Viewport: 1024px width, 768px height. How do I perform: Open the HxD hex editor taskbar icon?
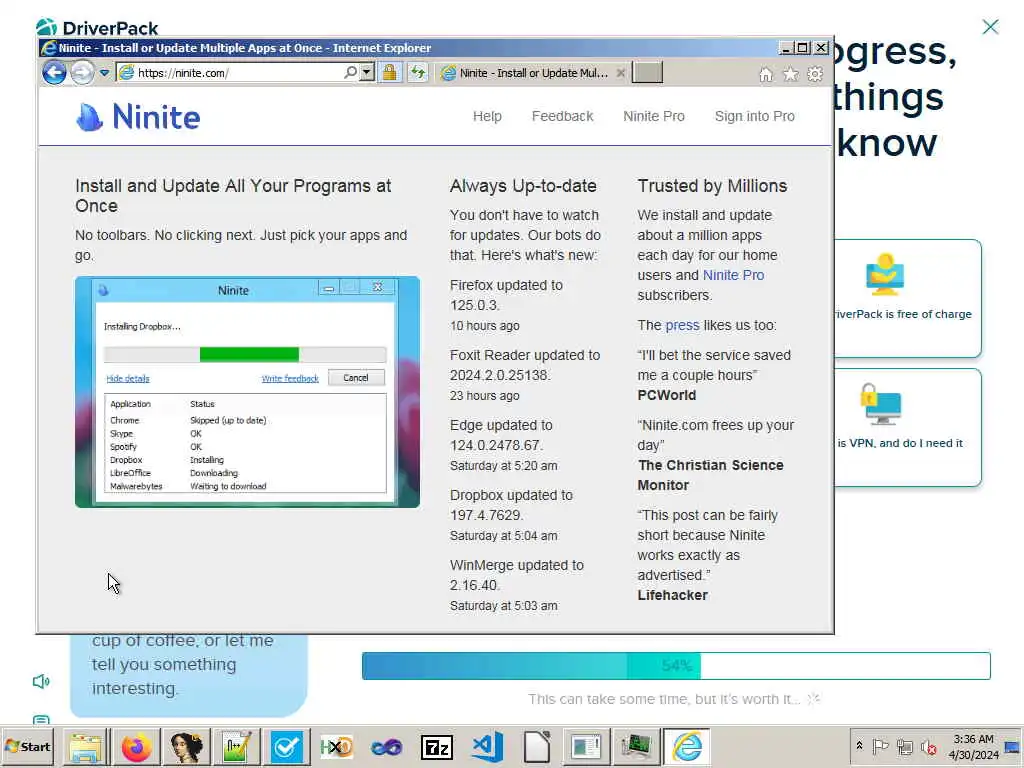coord(336,746)
